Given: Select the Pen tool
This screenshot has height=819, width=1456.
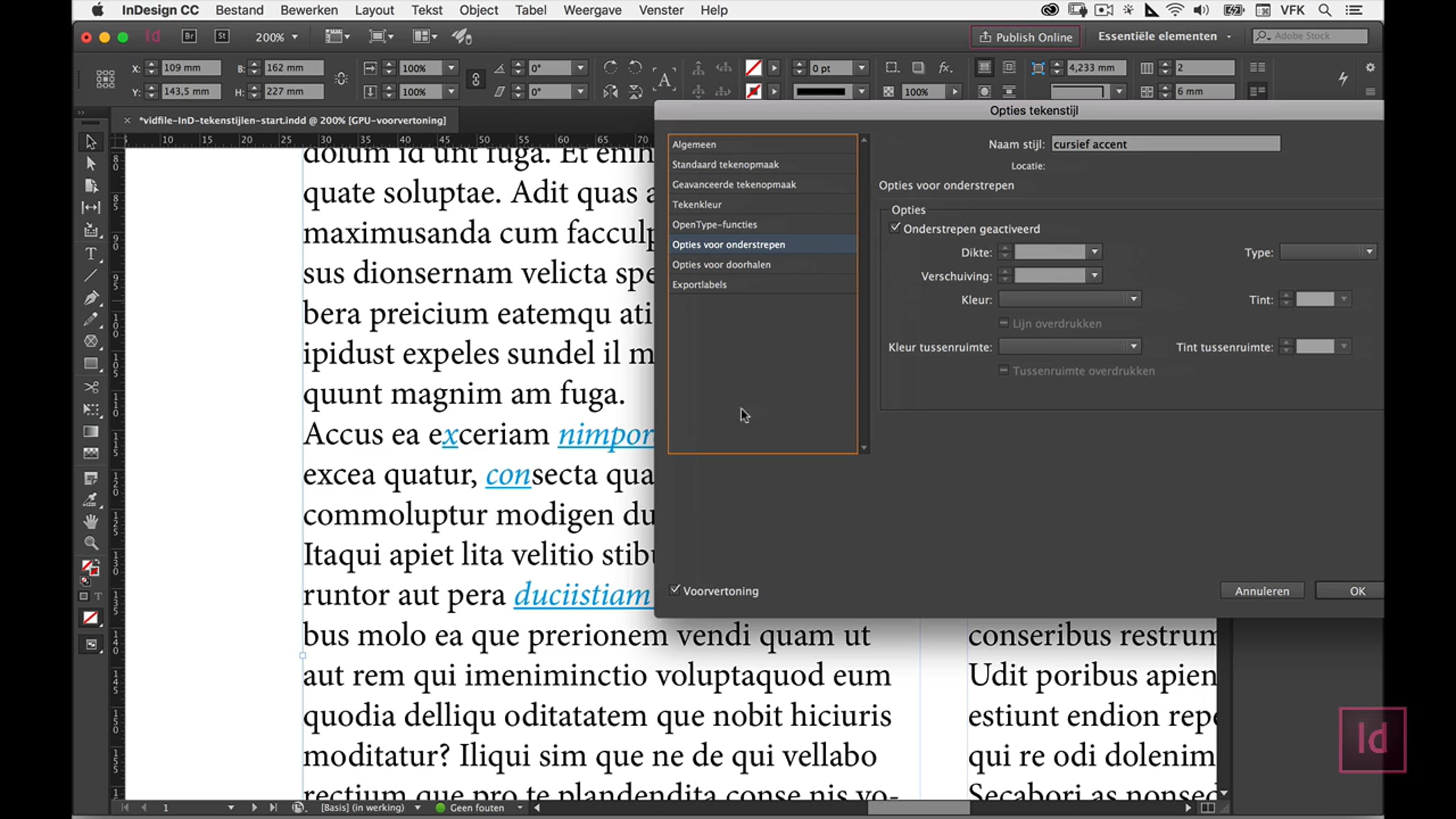Looking at the screenshot, I should coord(90,297).
